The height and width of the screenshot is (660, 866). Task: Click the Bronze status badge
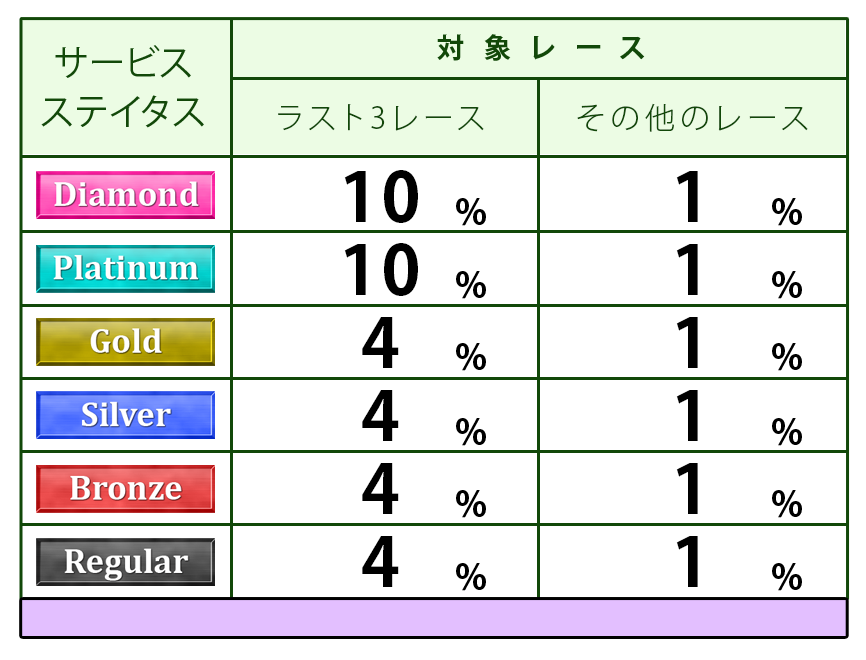pos(125,488)
